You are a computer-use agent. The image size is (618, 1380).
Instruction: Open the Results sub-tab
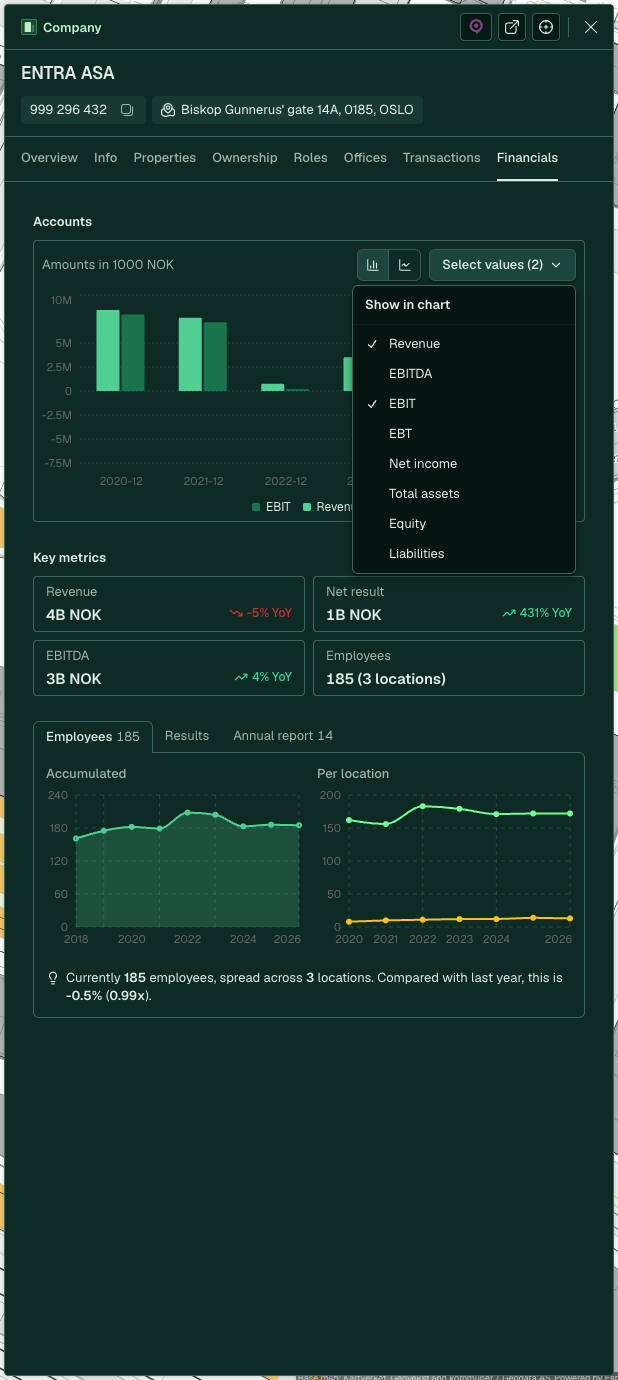(187, 736)
